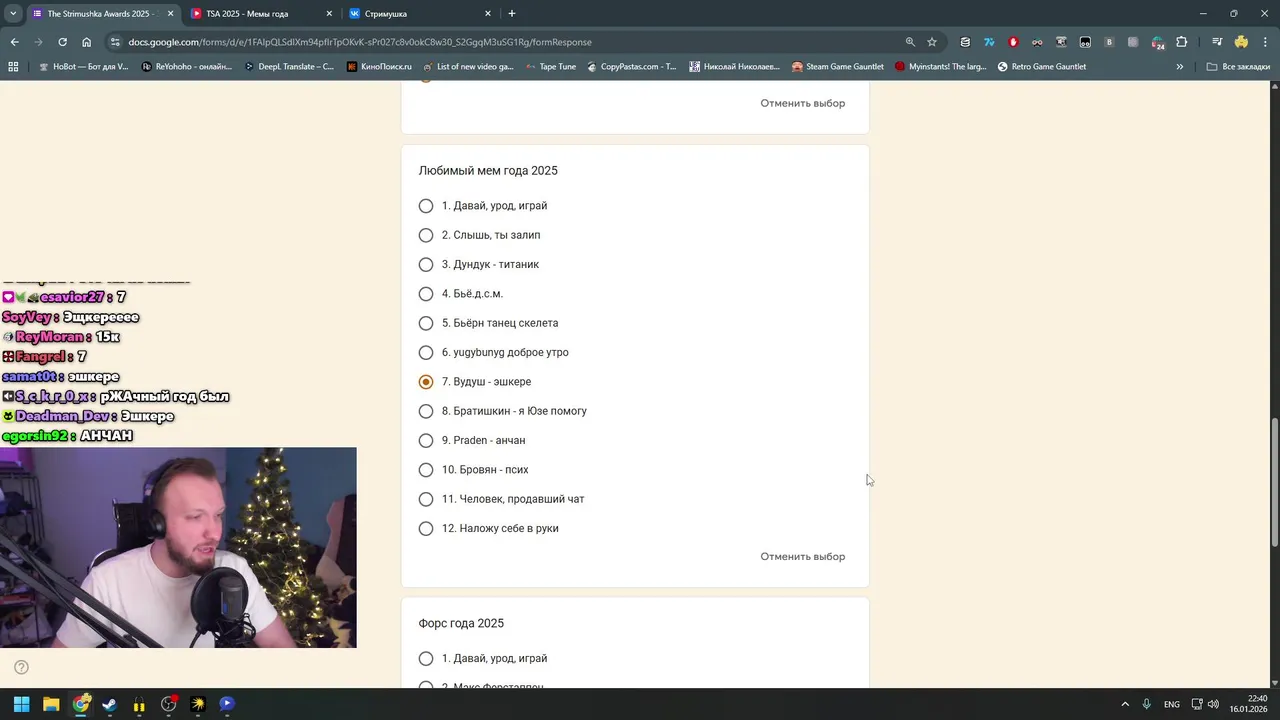Choose 12. Наложу себе в руки
1280x720 pixels.
(426, 528)
